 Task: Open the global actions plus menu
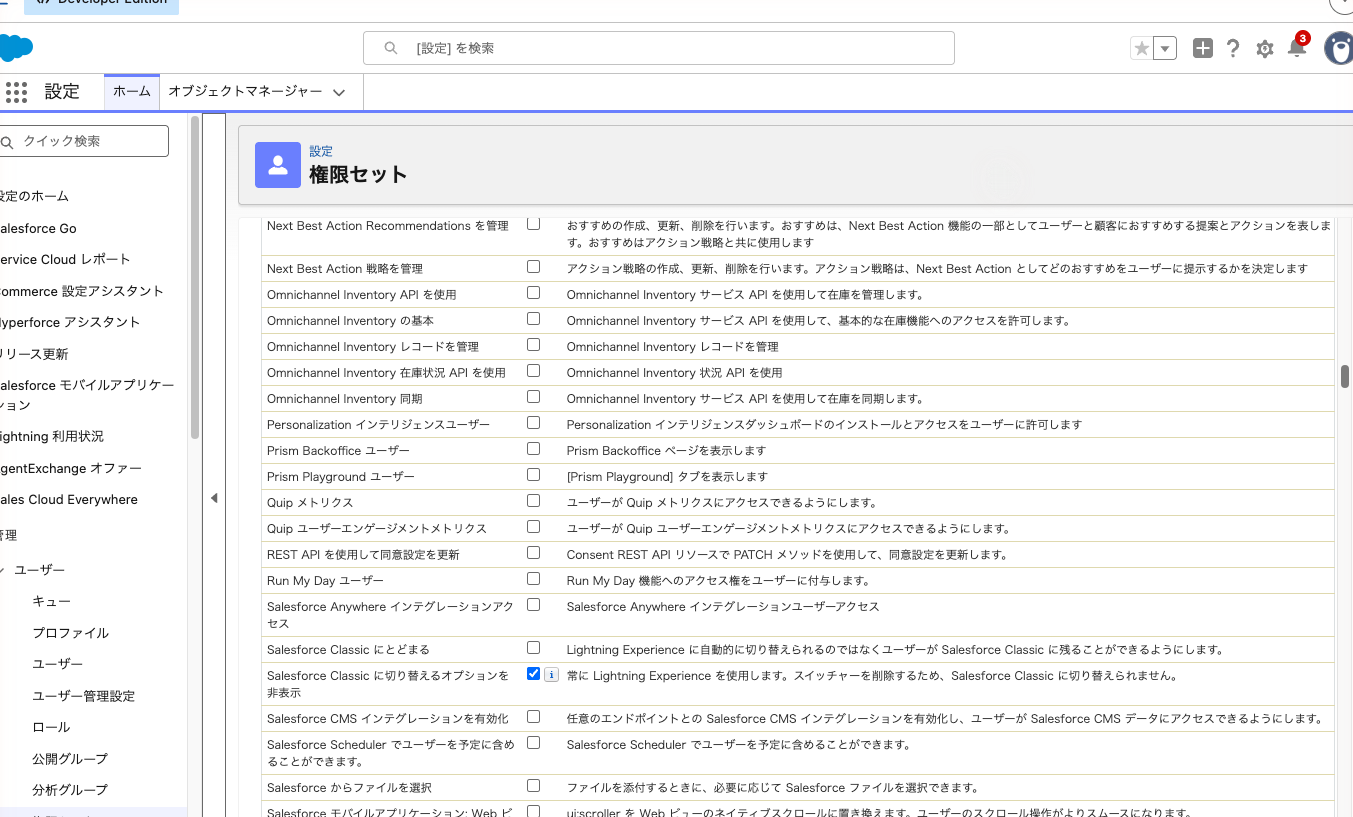point(1203,48)
